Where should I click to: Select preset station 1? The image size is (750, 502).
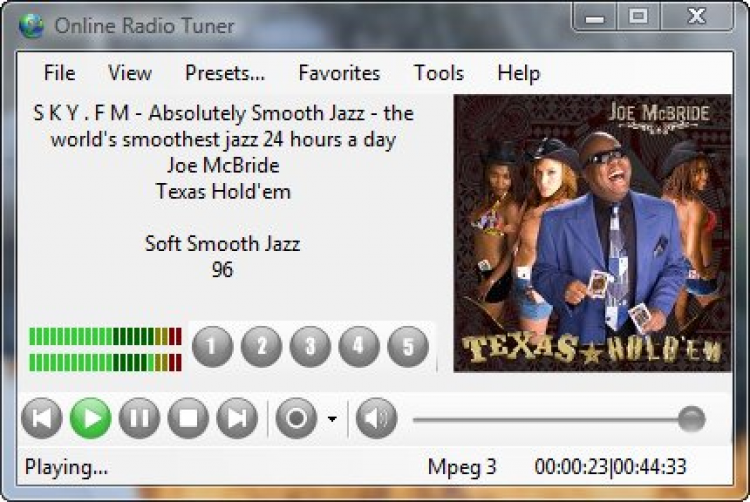[212, 347]
